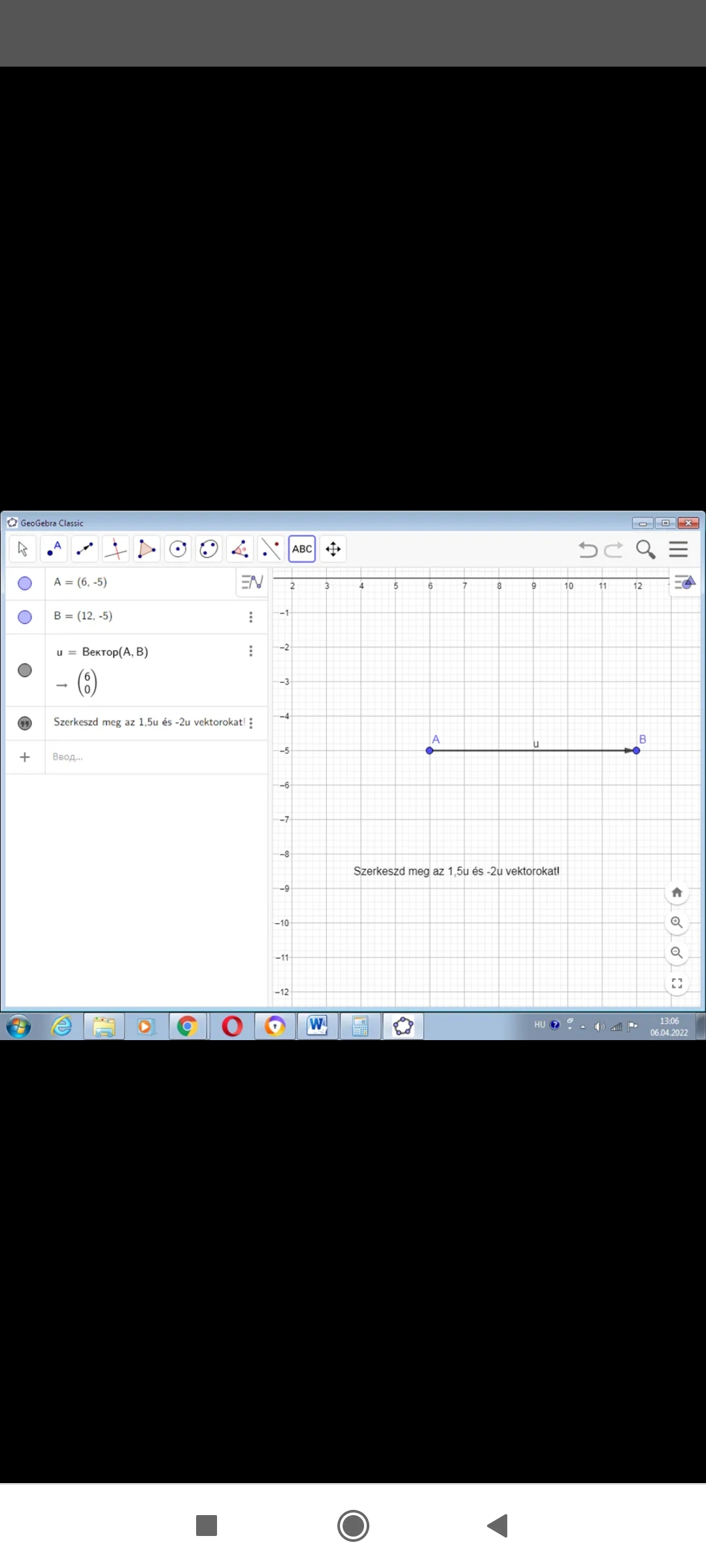The width and height of the screenshot is (706, 1568).
Task: Select the Ellipse conic tool
Action: 209,549
